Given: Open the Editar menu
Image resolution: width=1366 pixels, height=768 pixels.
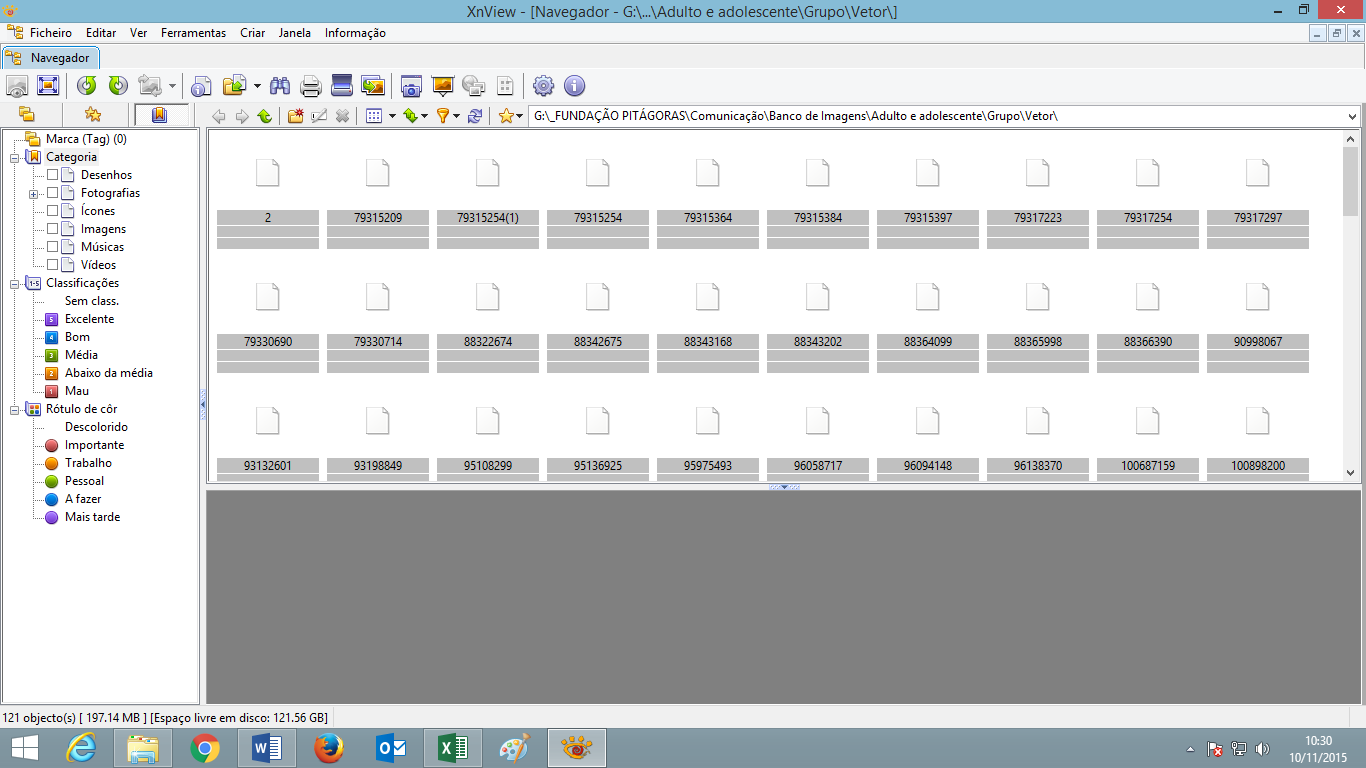Looking at the screenshot, I should tap(101, 33).
